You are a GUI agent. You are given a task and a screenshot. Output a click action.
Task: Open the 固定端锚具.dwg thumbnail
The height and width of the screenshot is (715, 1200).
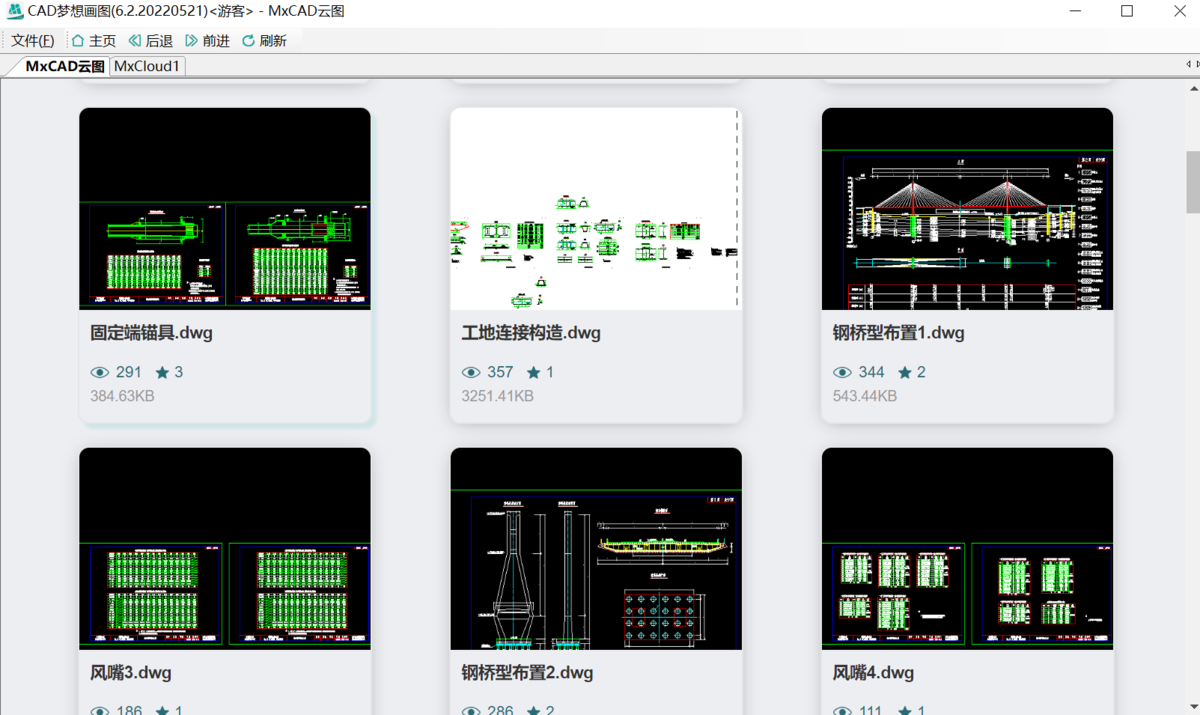(225, 209)
